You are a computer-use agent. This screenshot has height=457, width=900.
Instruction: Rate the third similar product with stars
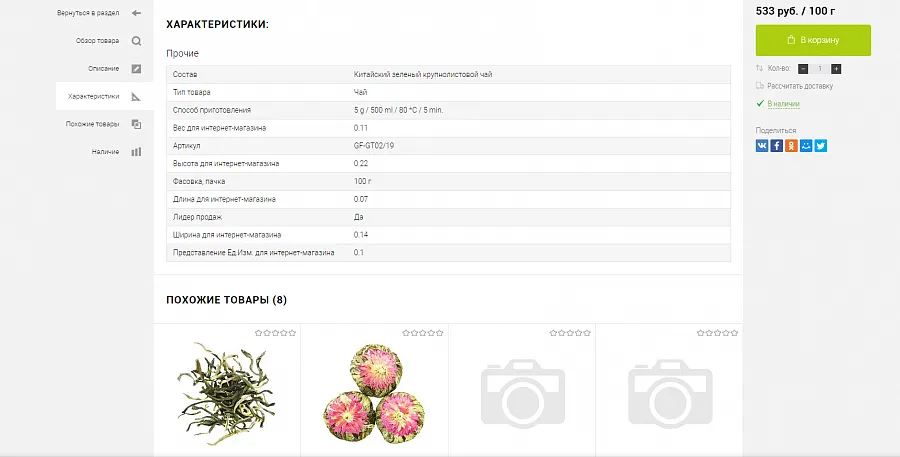[x=570, y=333]
